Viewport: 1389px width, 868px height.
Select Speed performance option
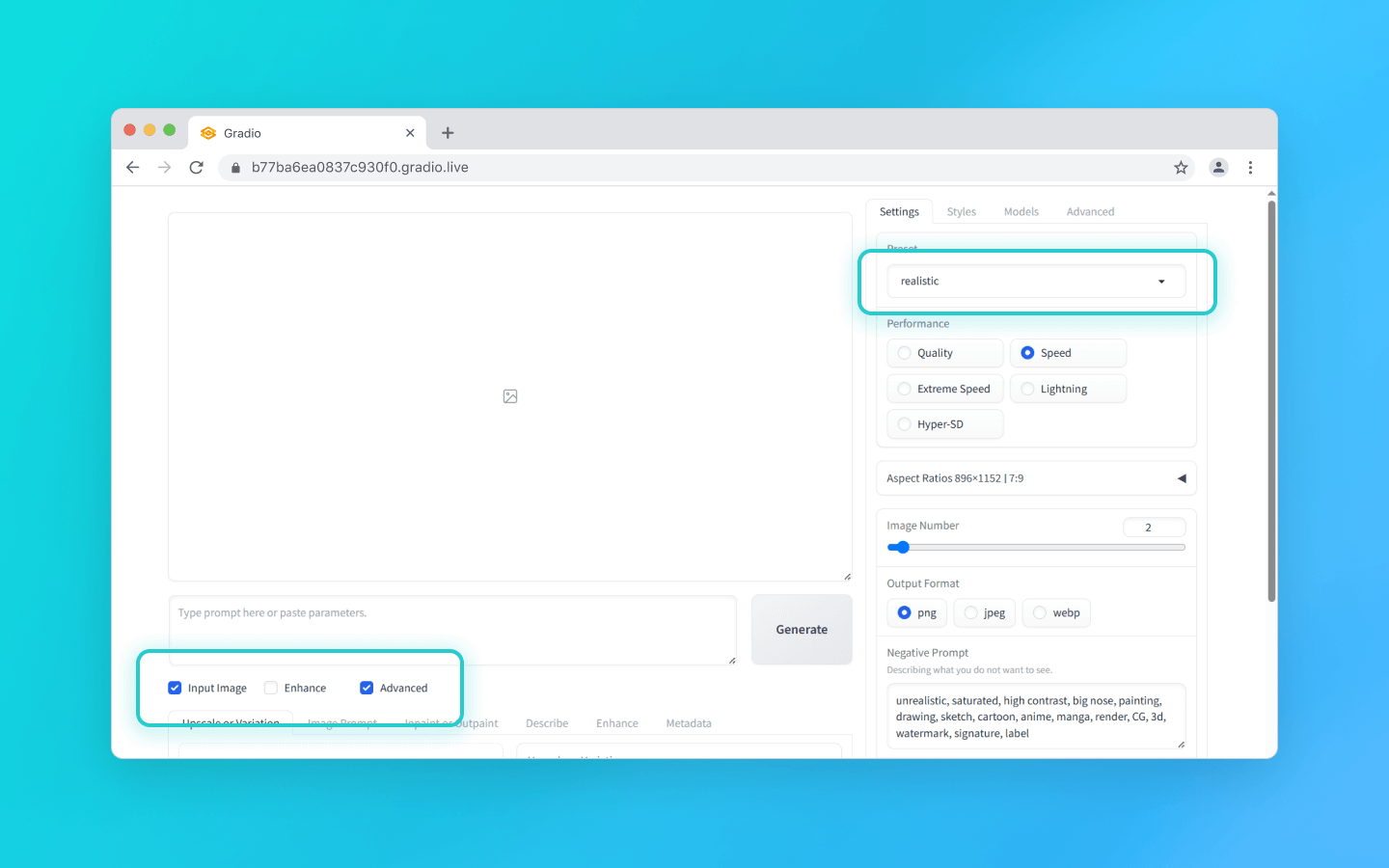pyautogui.click(x=1068, y=353)
